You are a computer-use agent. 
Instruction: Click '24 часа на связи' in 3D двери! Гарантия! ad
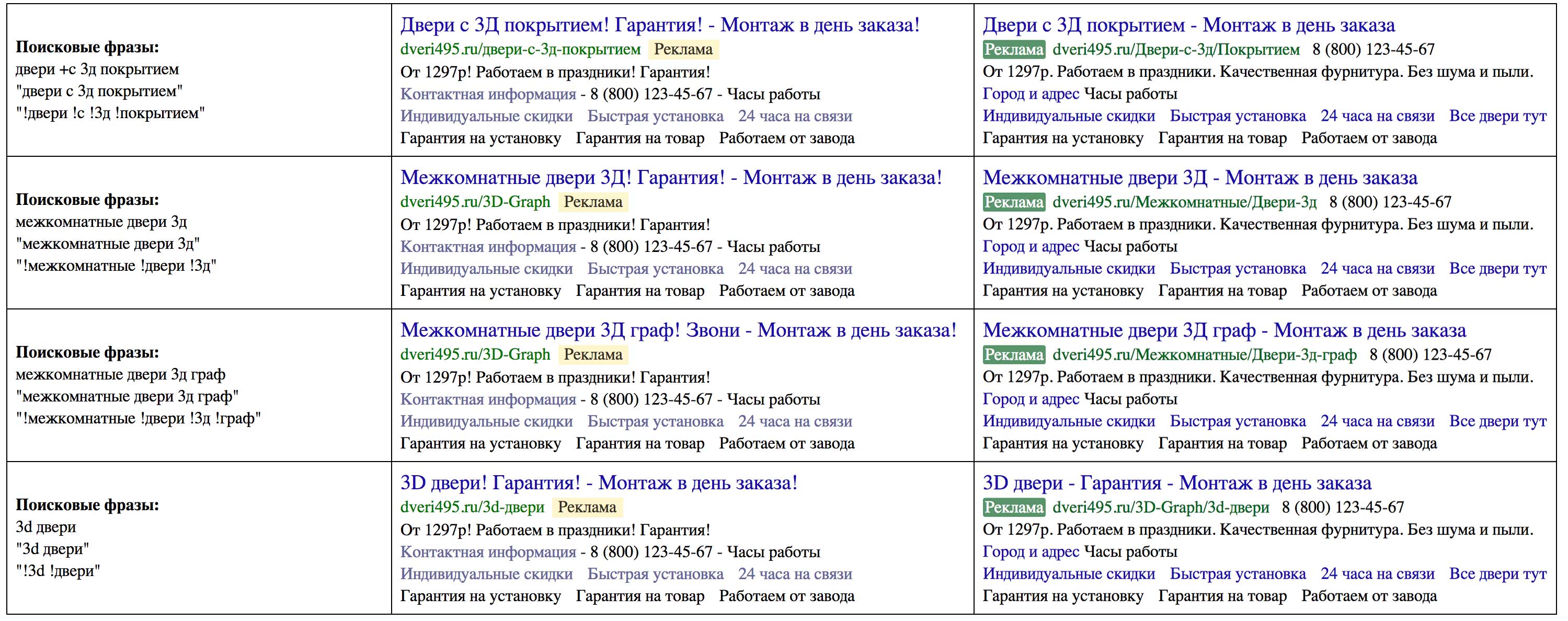click(x=794, y=574)
